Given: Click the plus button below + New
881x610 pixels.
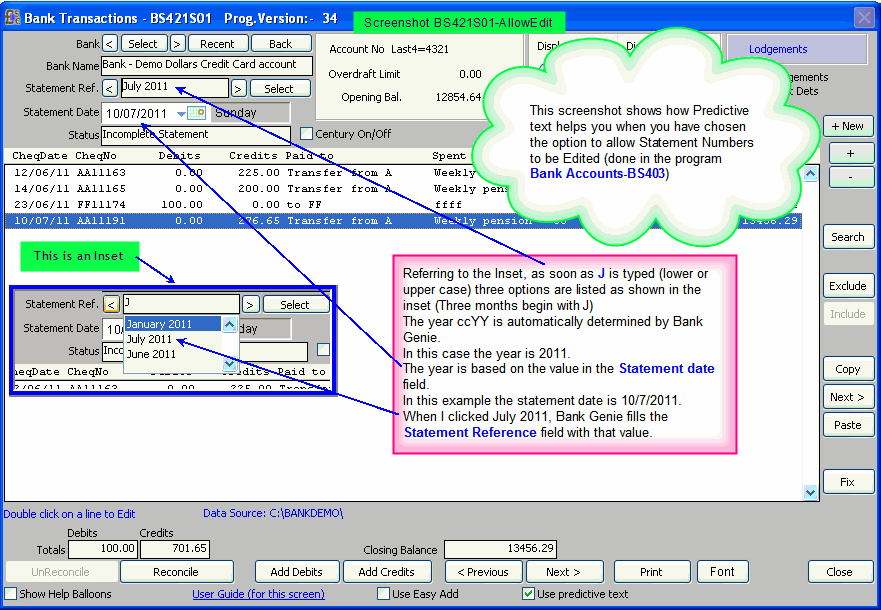Looking at the screenshot, I should (x=848, y=153).
